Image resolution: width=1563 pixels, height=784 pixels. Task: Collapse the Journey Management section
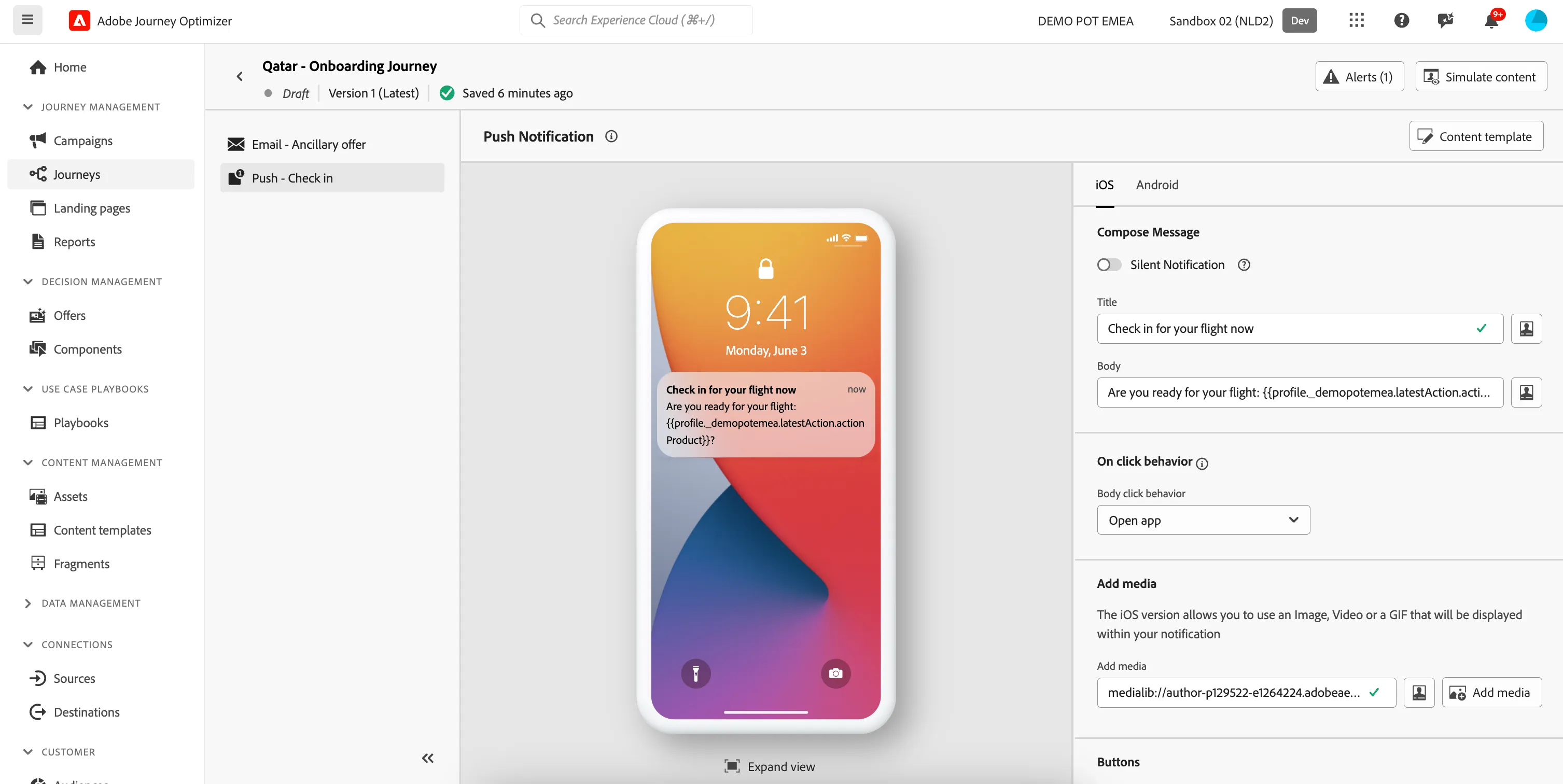28,107
